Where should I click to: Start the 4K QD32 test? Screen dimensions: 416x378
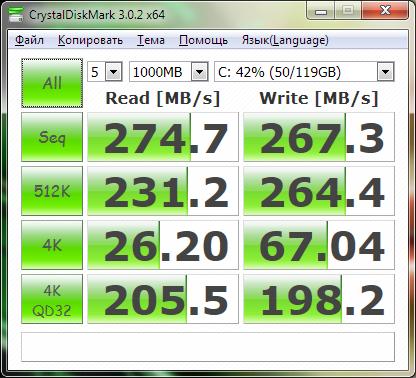(x=52, y=299)
